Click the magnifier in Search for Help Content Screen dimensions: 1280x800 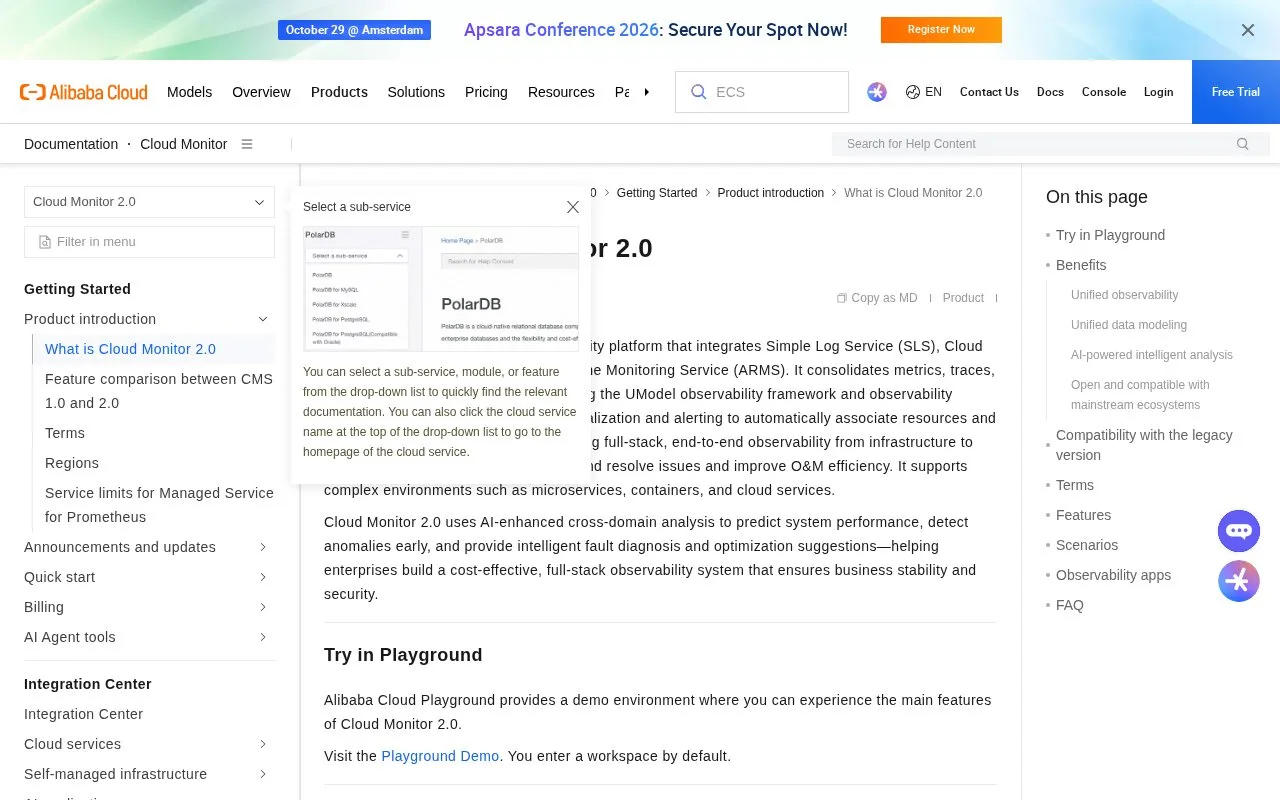point(1243,144)
